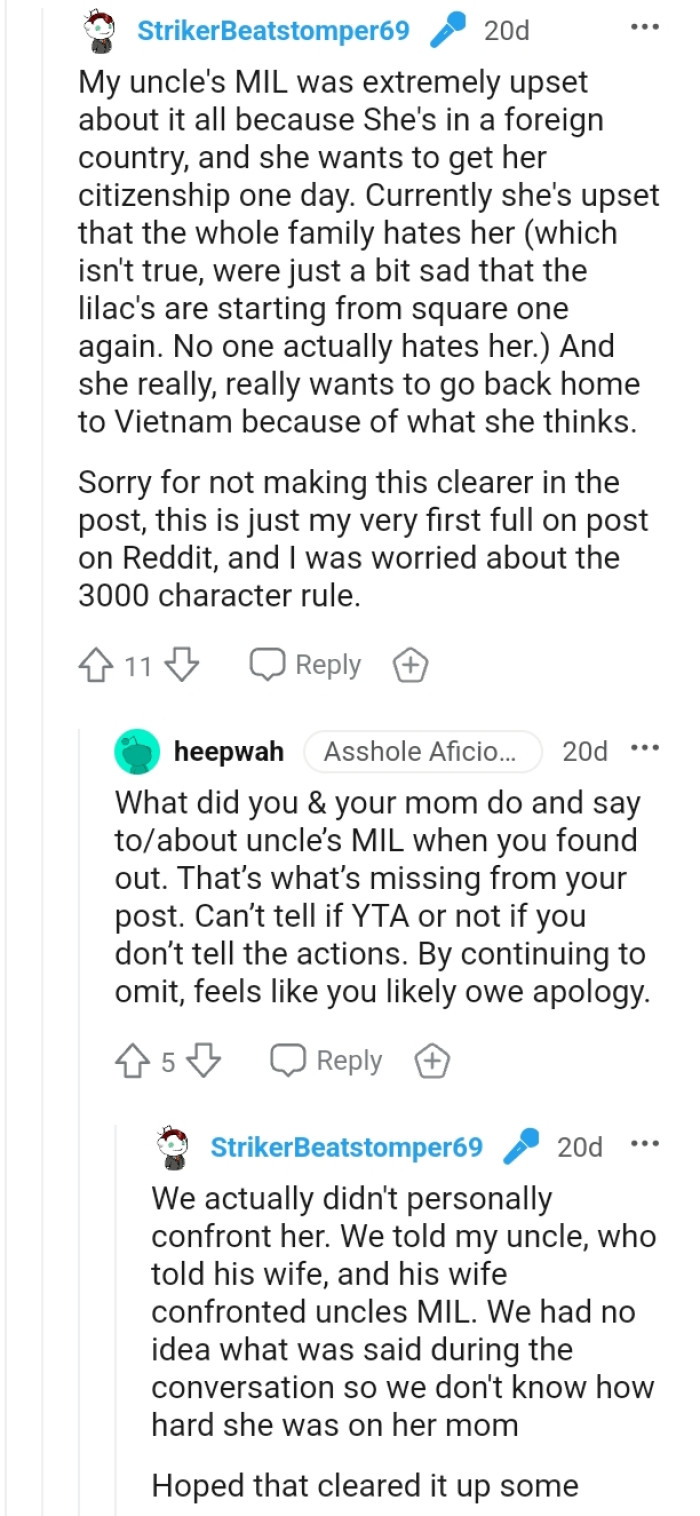The width and height of the screenshot is (700, 1516).
Task: Click award icon beside first Reply
Action: tap(410, 666)
